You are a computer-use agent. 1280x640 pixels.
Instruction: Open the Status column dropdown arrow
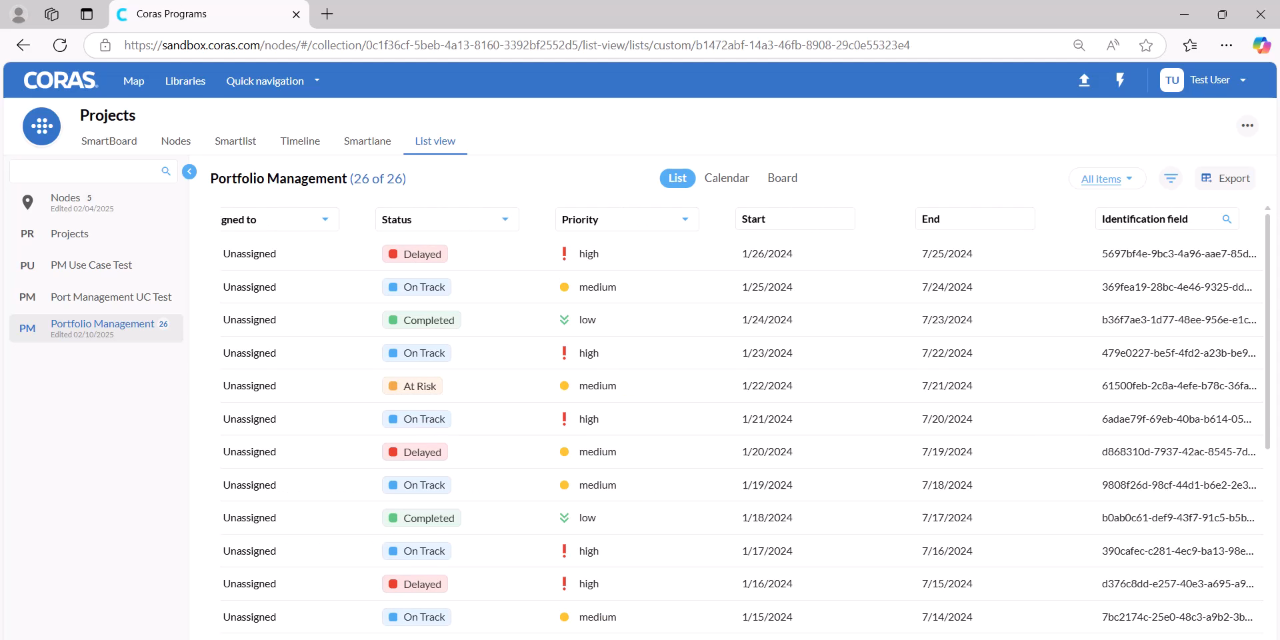click(x=505, y=219)
